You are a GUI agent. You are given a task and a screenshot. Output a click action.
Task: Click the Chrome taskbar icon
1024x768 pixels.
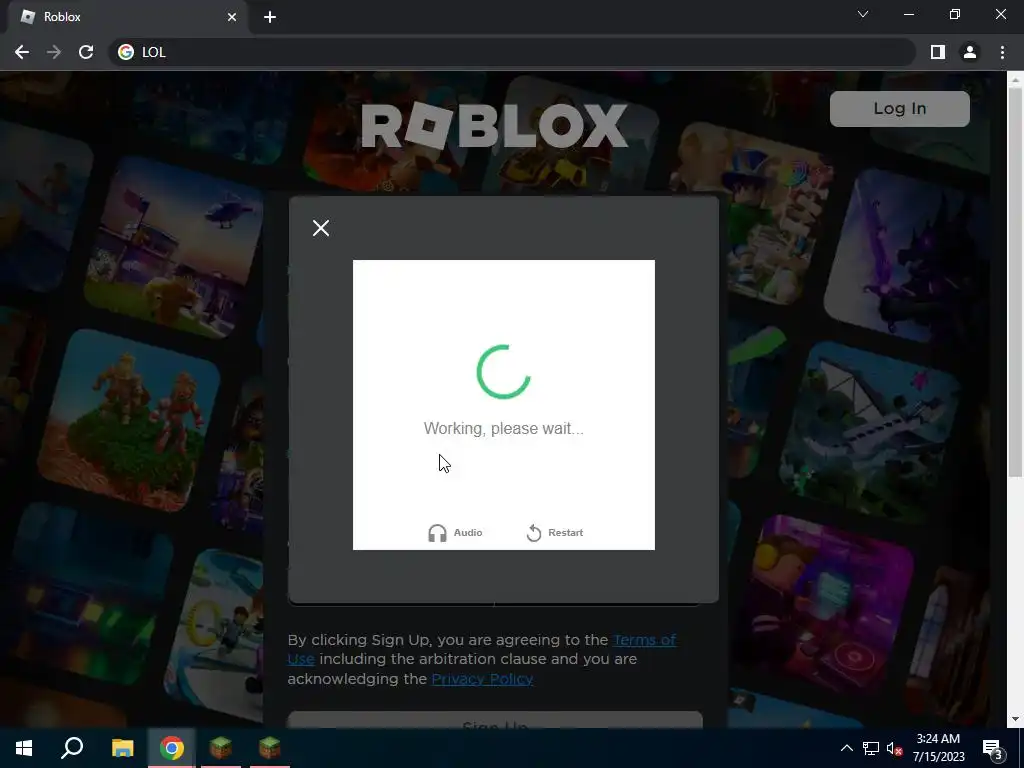click(x=172, y=748)
